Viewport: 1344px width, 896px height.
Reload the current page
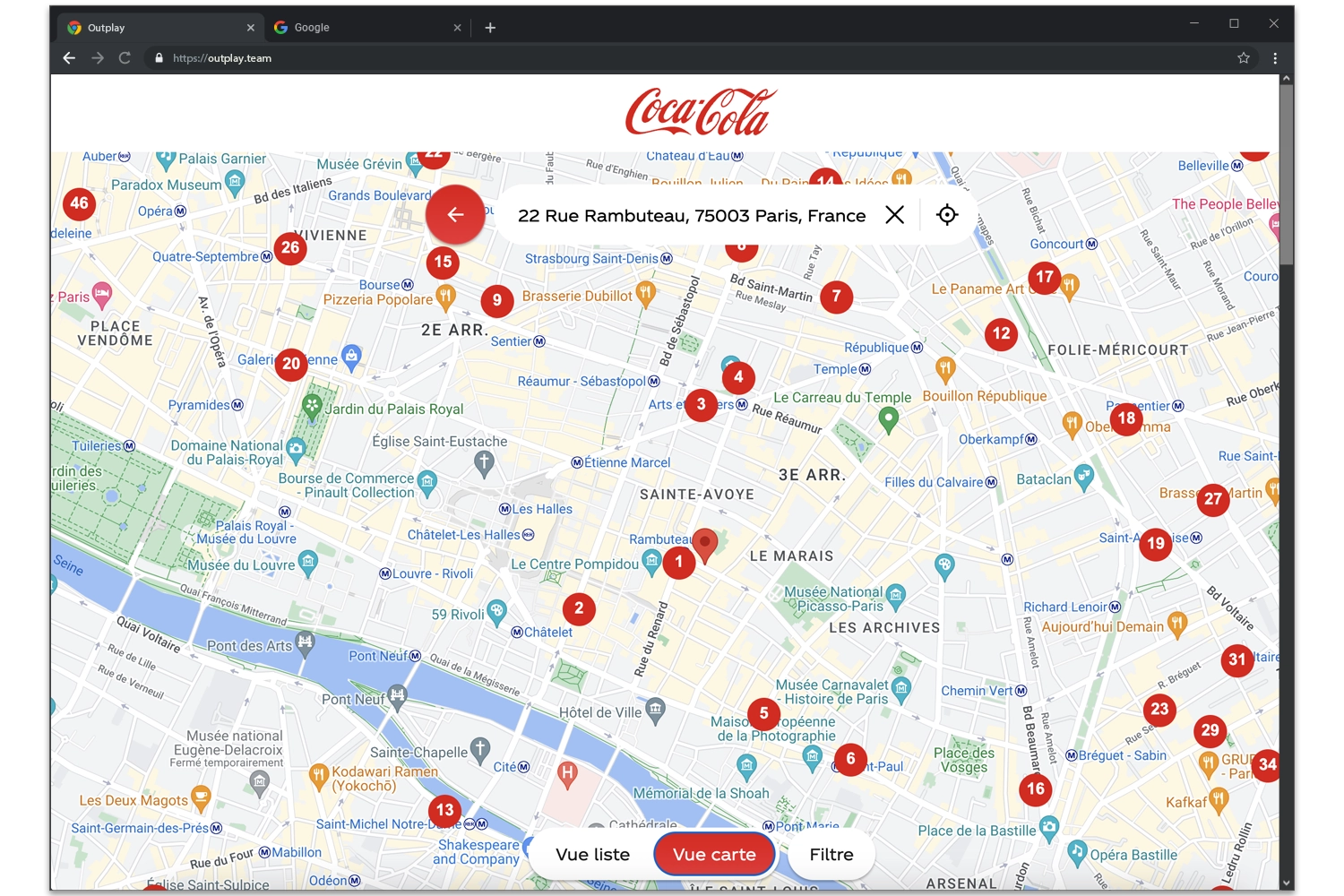pyautogui.click(x=125, y=58)
